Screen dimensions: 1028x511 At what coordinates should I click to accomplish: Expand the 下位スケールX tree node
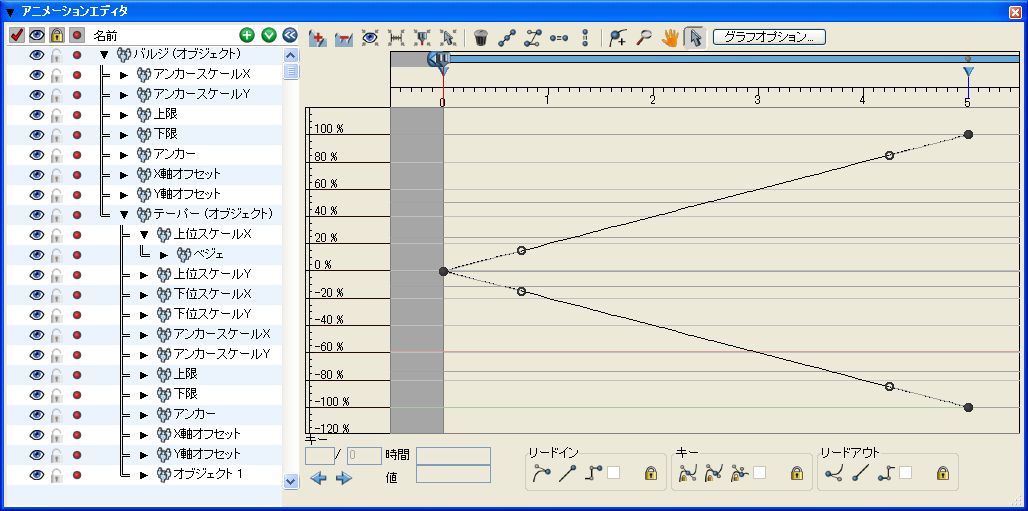coord(144,295)
